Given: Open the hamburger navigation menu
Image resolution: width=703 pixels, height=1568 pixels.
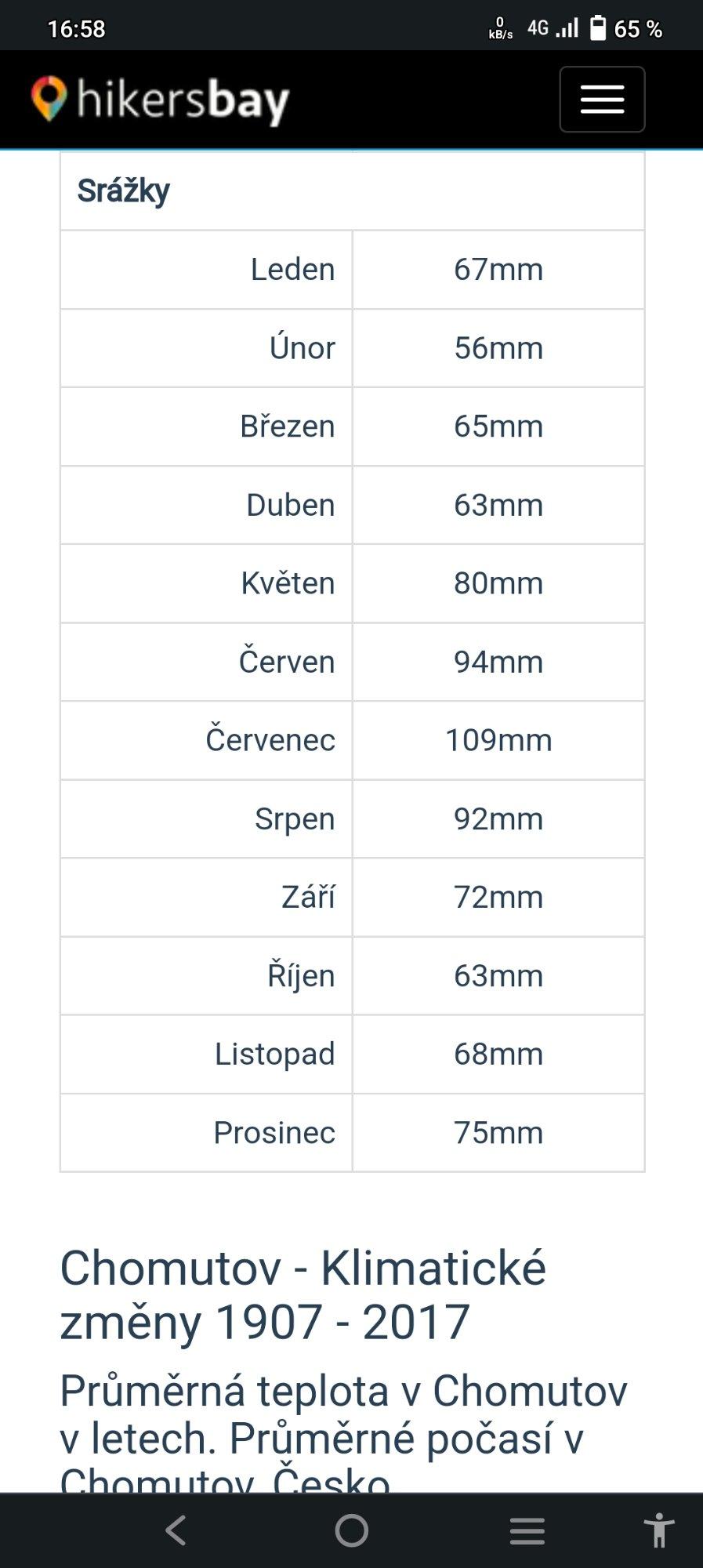Looking at the screenshot, I should [602, 100].
